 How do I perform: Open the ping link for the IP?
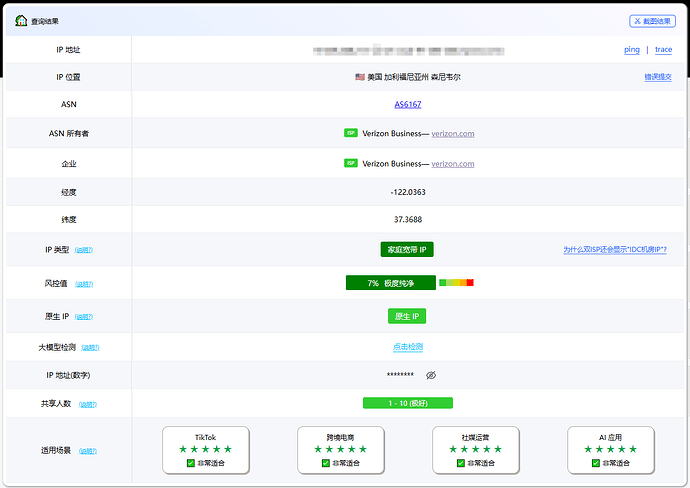pyautogui.click(x=631, y=50)
